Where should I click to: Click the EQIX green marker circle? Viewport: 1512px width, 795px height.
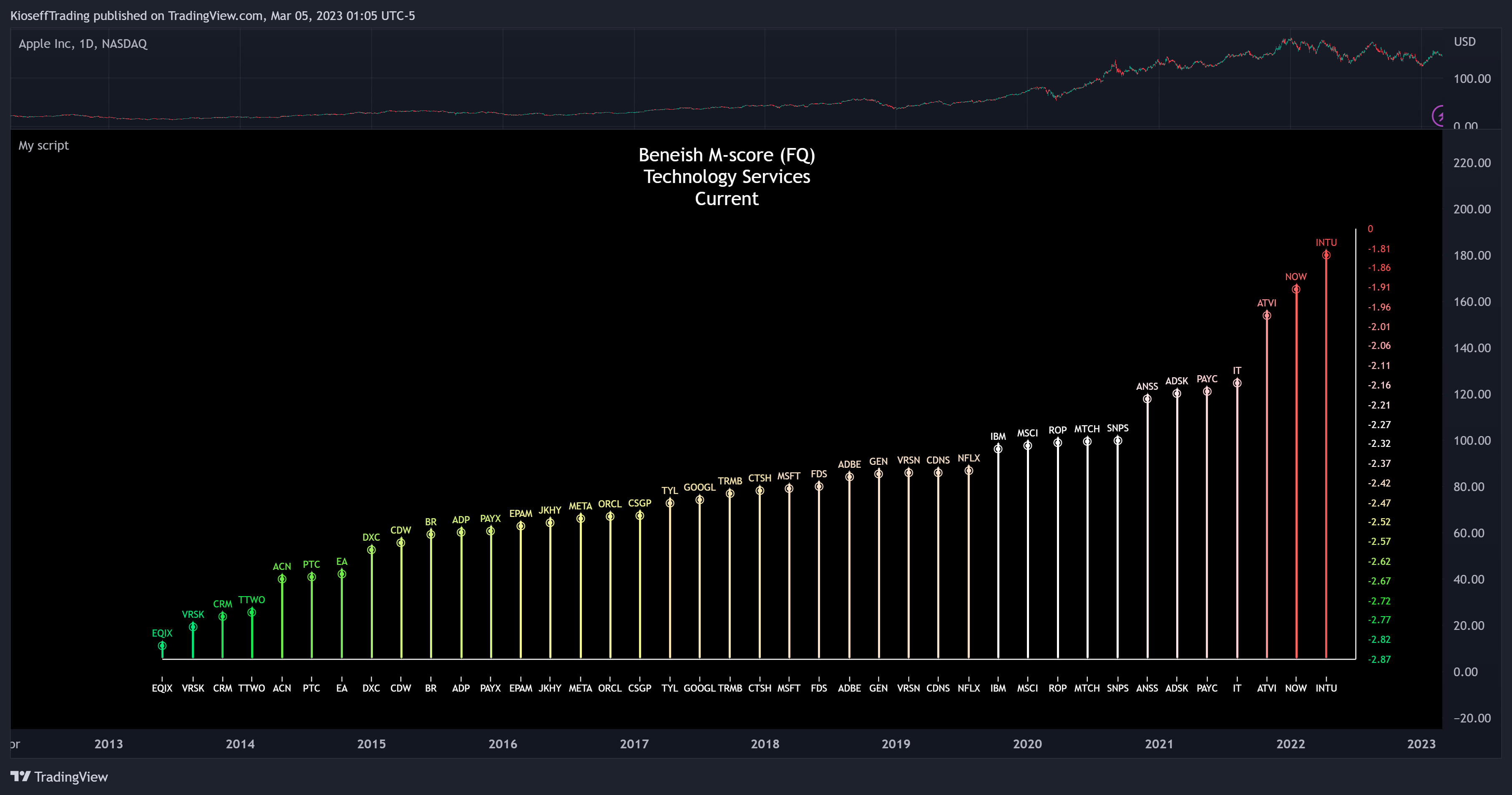(x=162, y=646)
